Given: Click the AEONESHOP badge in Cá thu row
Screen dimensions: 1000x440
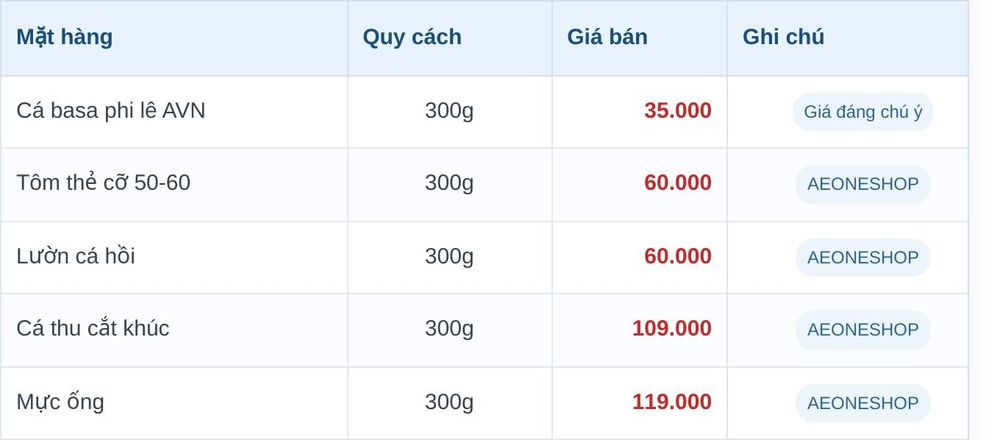Looking at the screenshot, I should pos(863,330).
